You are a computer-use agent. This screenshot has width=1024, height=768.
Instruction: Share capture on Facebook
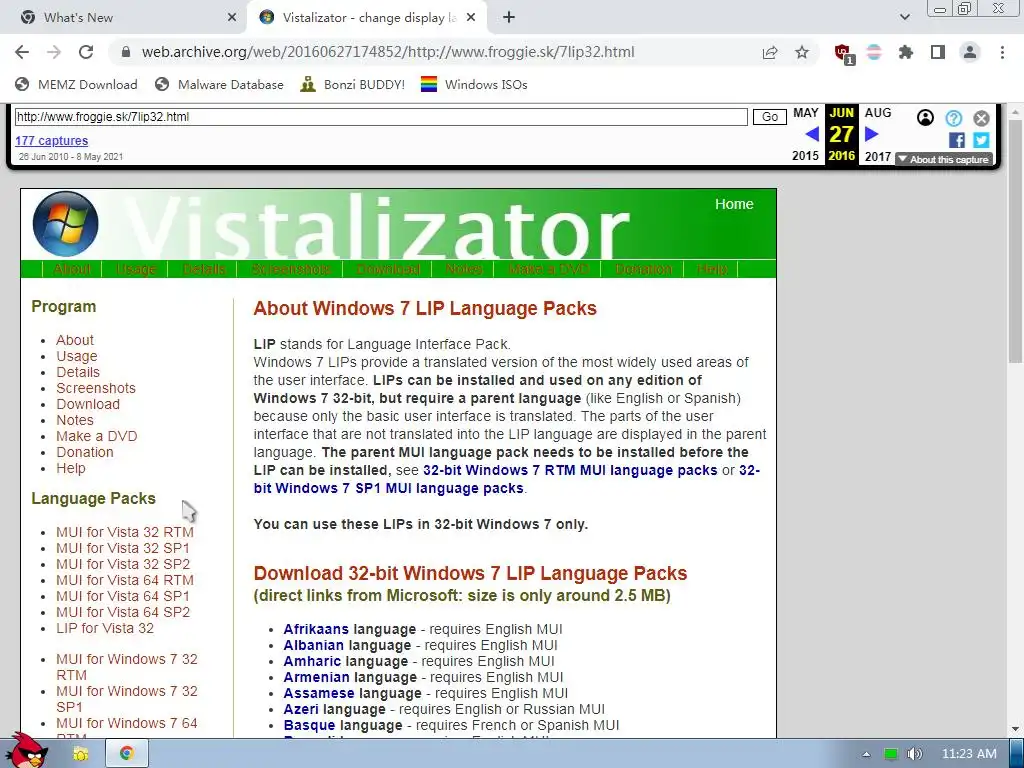[957, 140]
